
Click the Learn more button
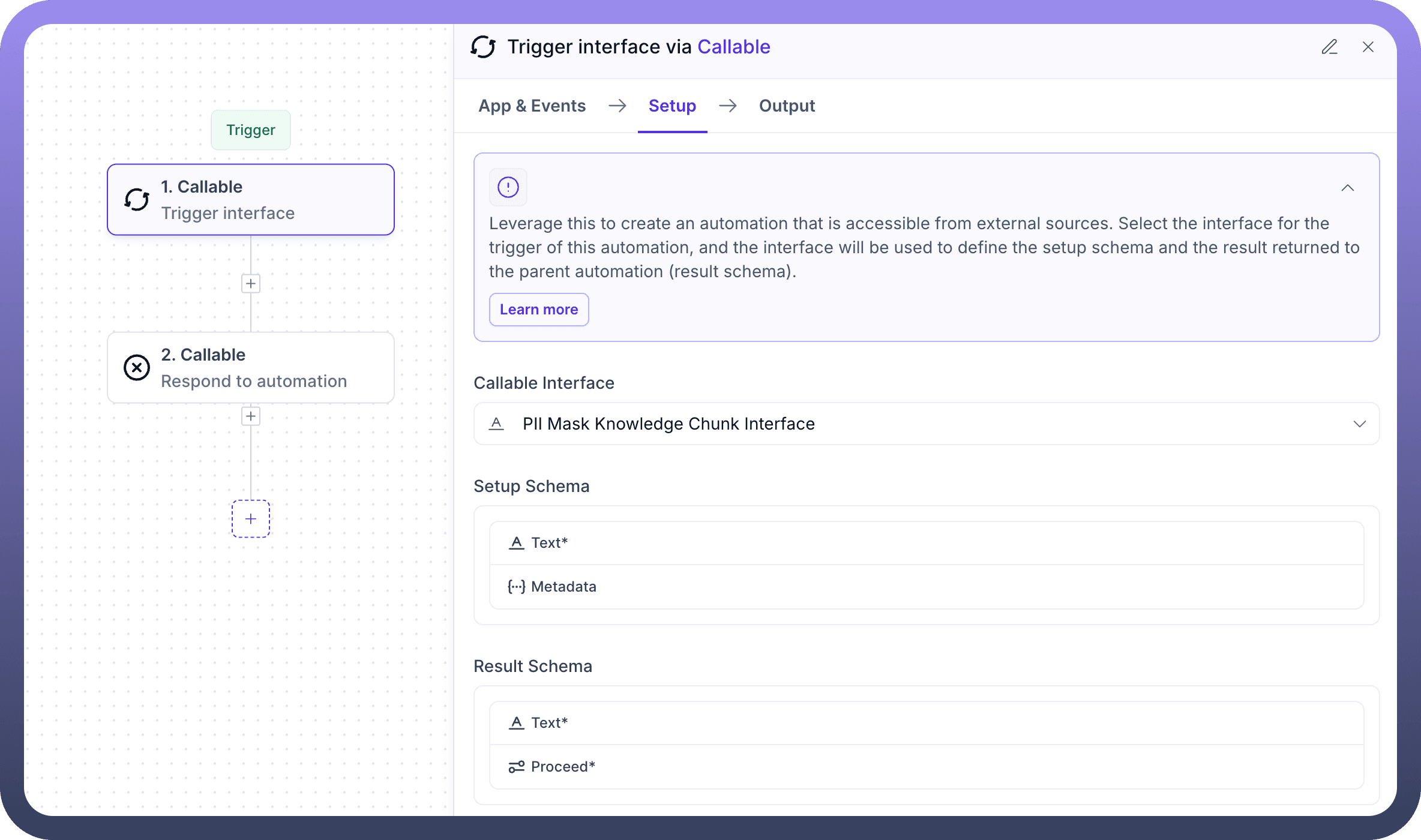tap(539, 310)
